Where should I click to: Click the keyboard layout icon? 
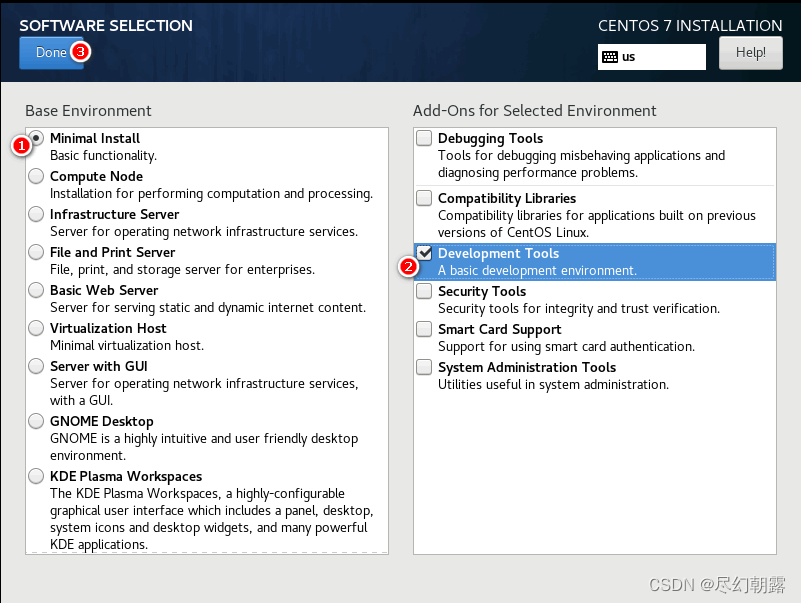(x=609, y=57)
